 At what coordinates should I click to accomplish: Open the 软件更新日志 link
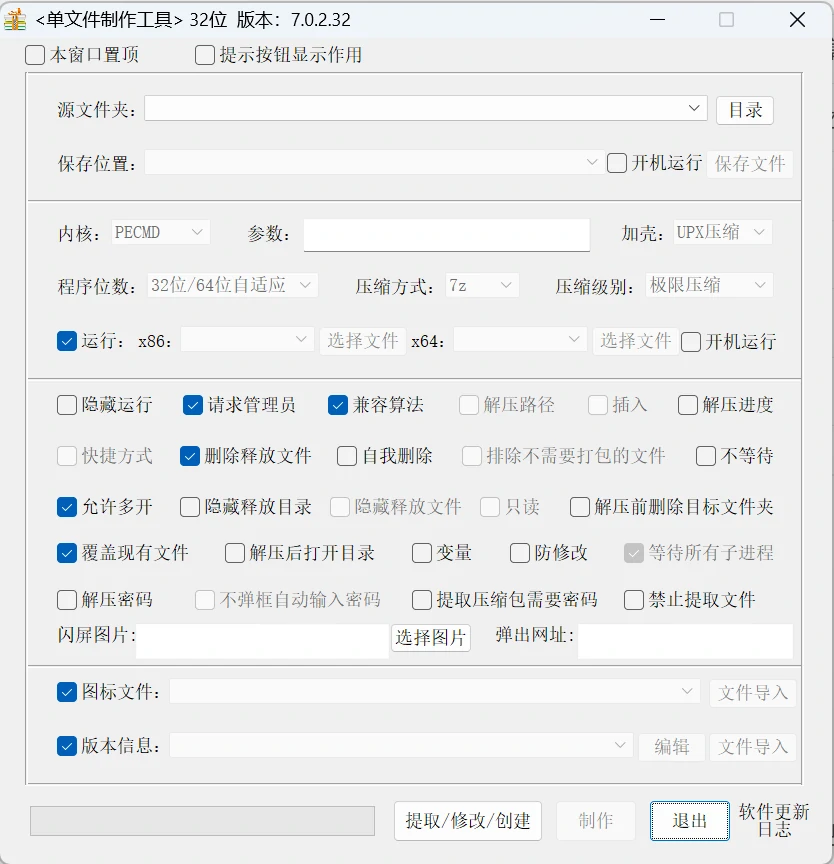[x=774, y=820]
